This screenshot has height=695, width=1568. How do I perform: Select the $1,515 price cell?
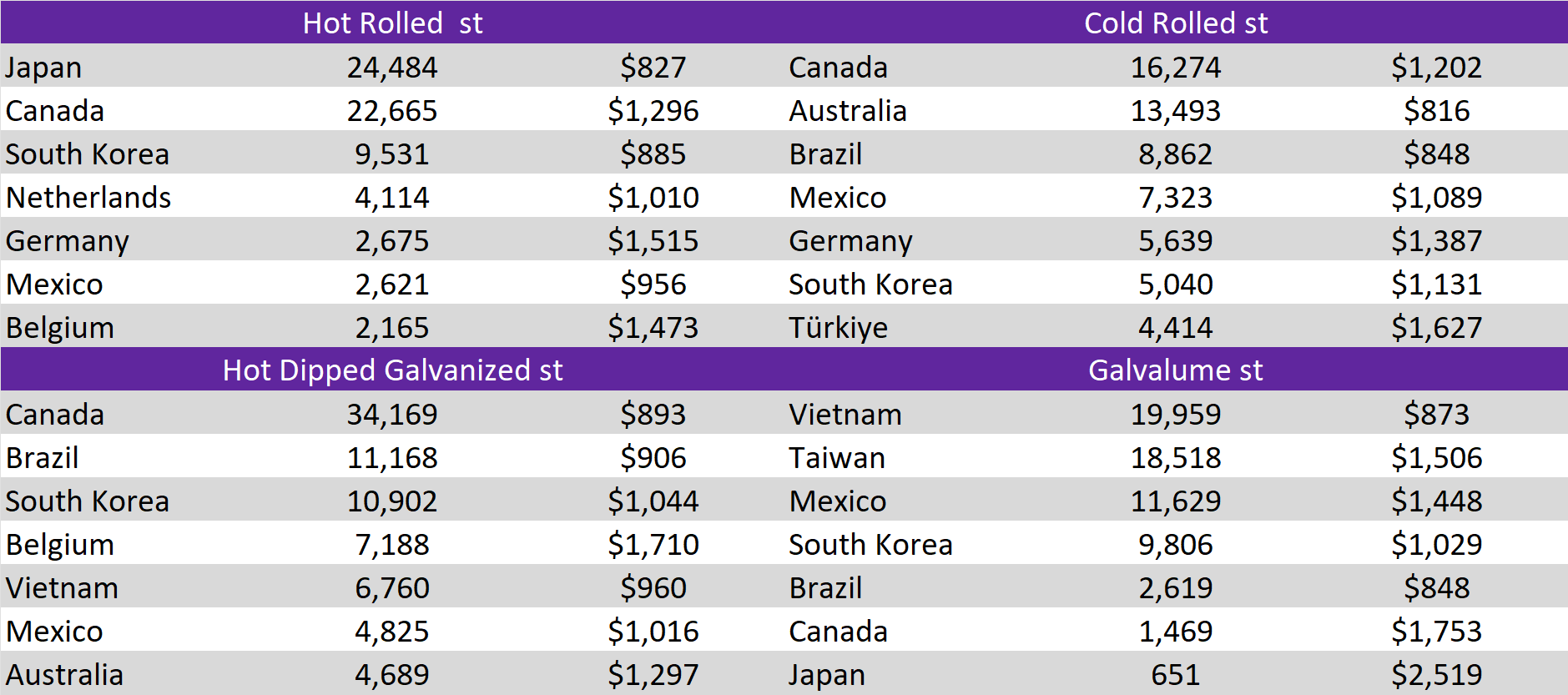coord(653,241)
